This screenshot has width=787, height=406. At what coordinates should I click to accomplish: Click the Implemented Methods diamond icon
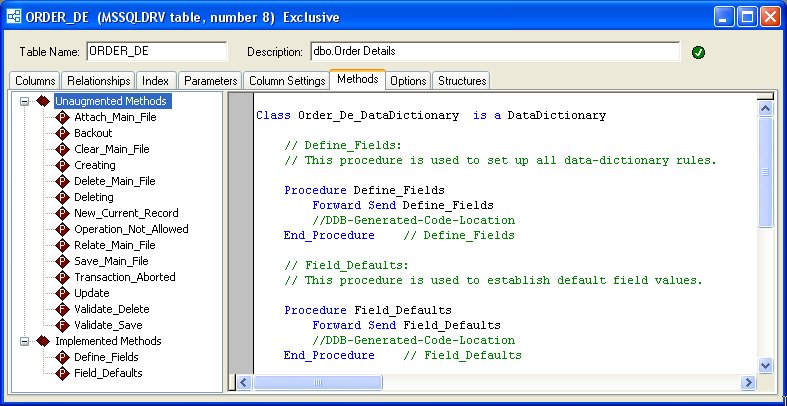tap(43, 341)
